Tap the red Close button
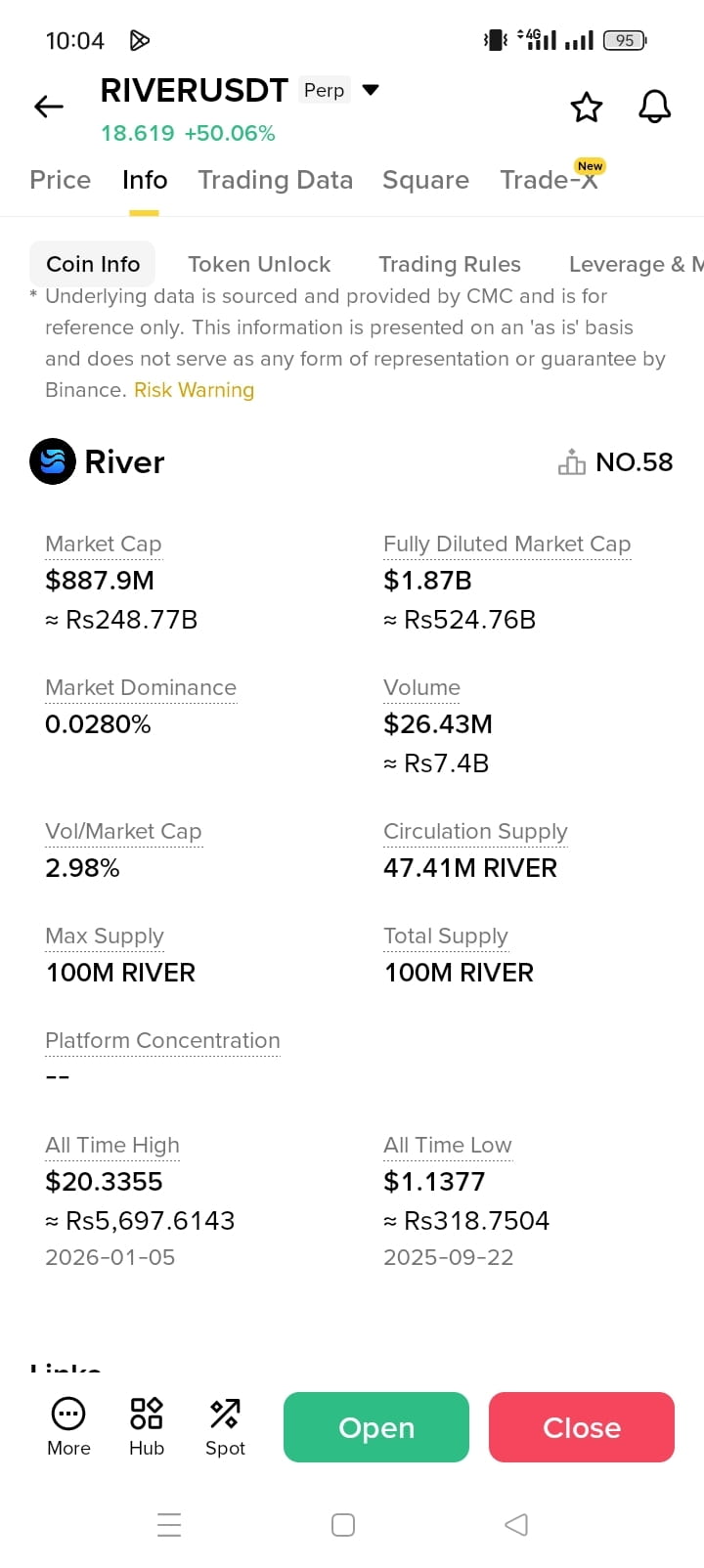Viewport: 704px width, 1568px height. [582, 1427]
